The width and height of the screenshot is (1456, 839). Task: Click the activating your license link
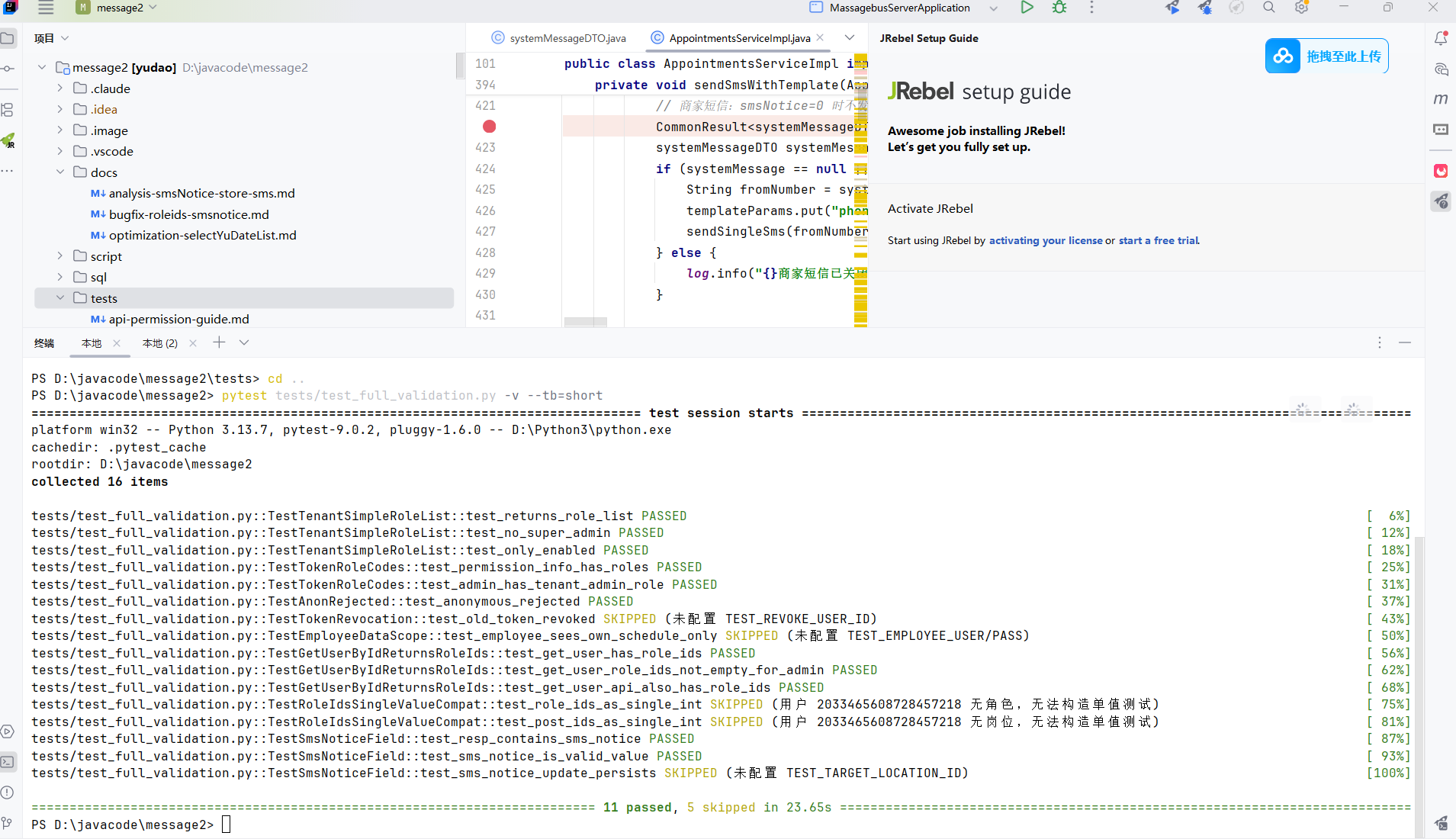pos(1046,240)
